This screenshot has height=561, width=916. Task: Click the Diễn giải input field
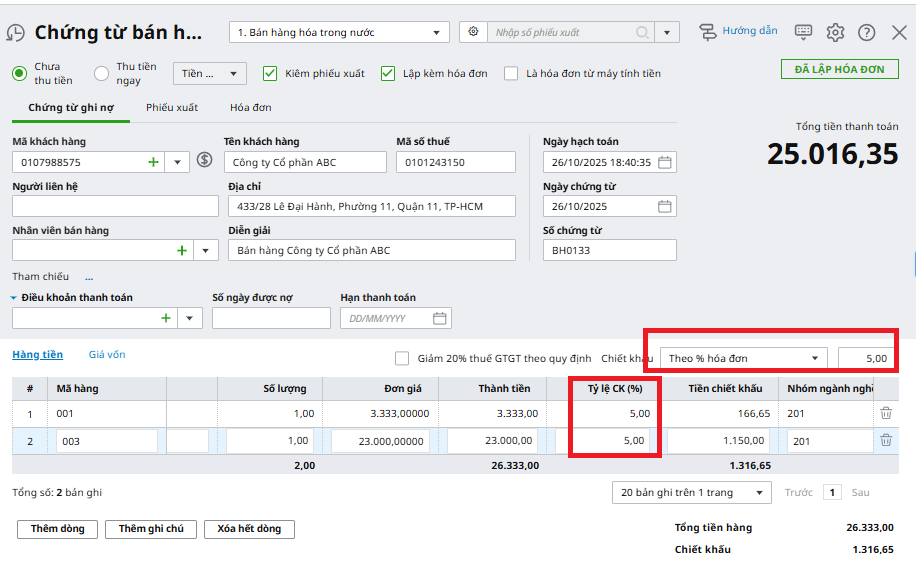tap(371, 251)
